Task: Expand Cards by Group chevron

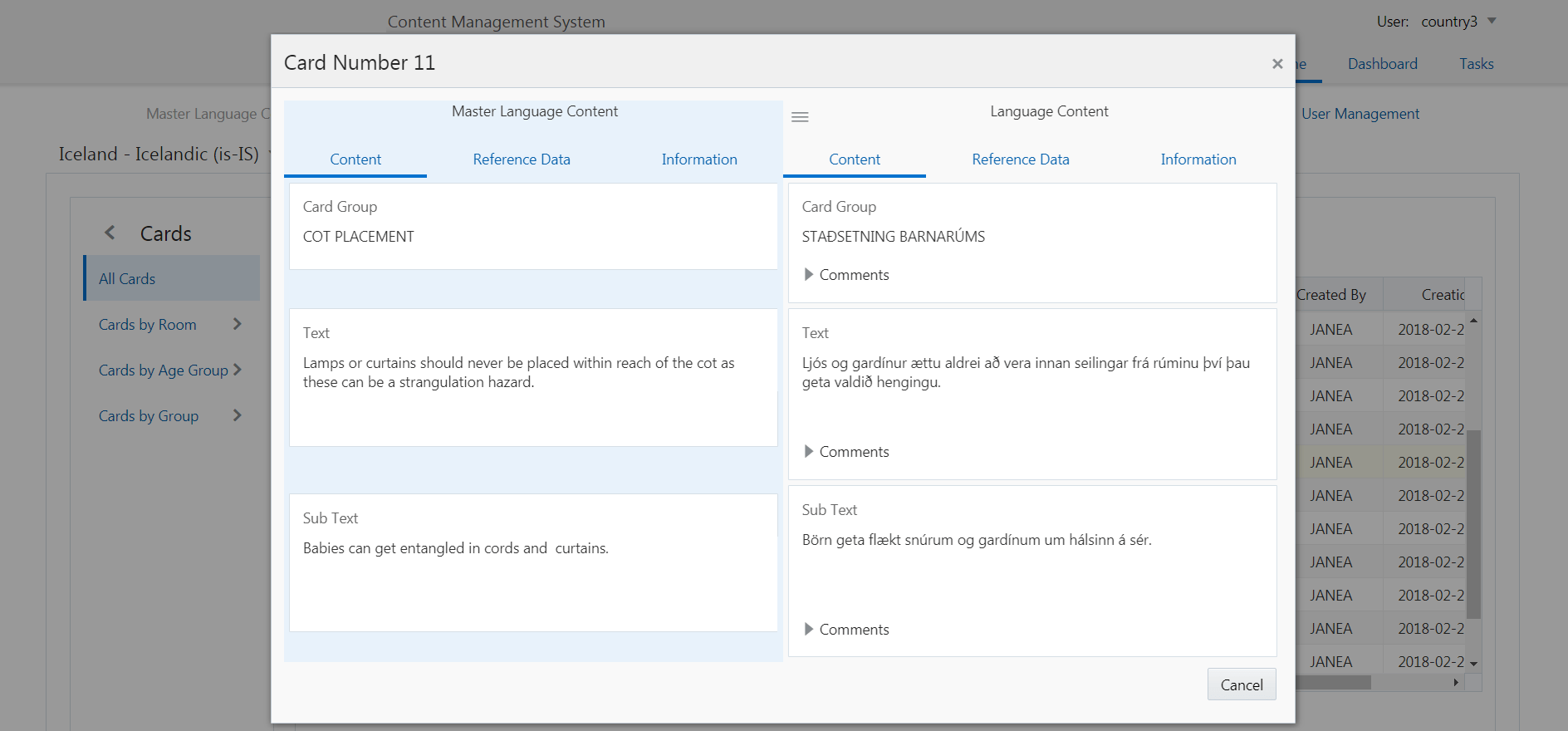Action: (238, 415)
